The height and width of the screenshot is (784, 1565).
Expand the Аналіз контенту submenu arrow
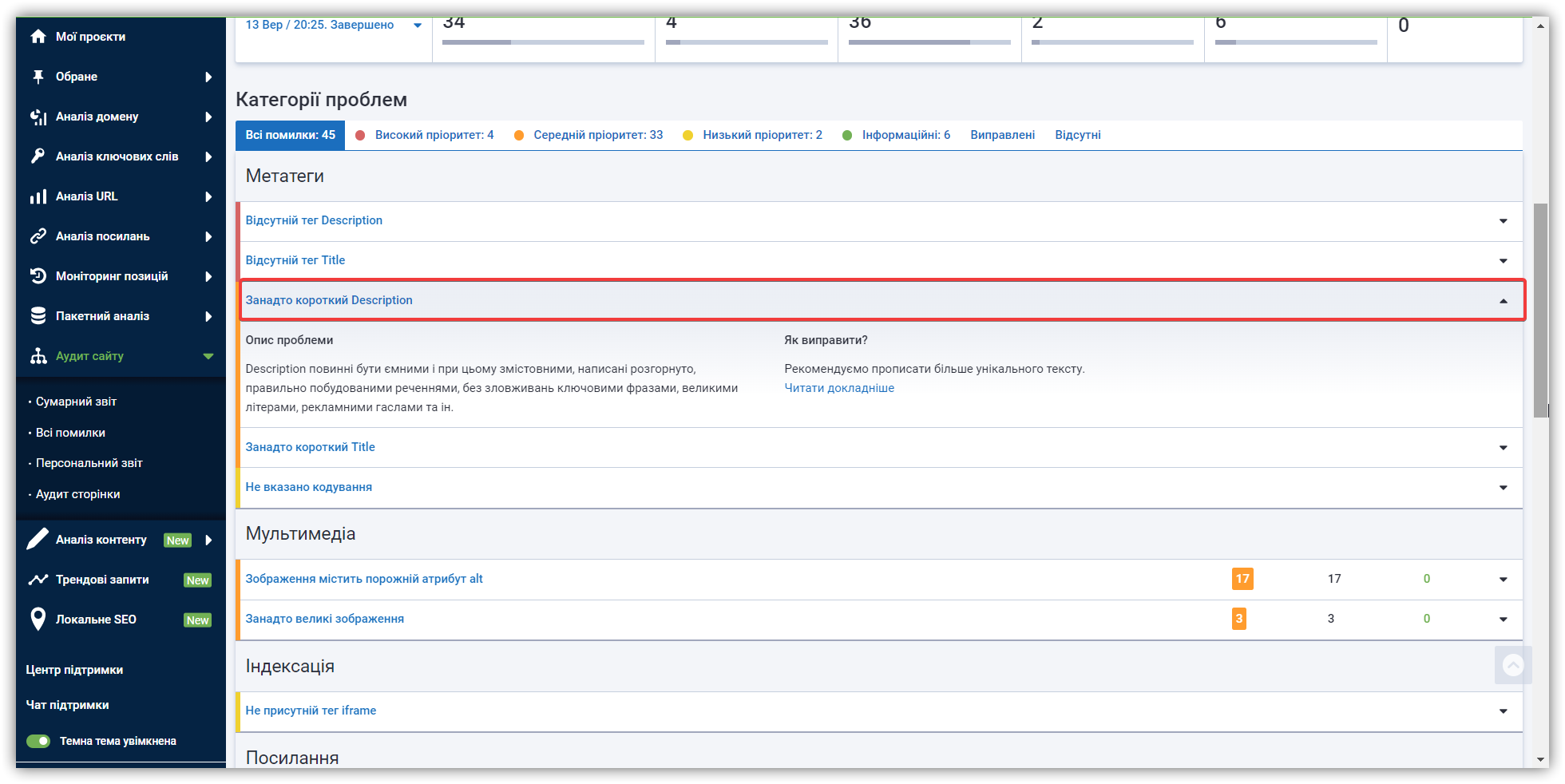(208, 540)
